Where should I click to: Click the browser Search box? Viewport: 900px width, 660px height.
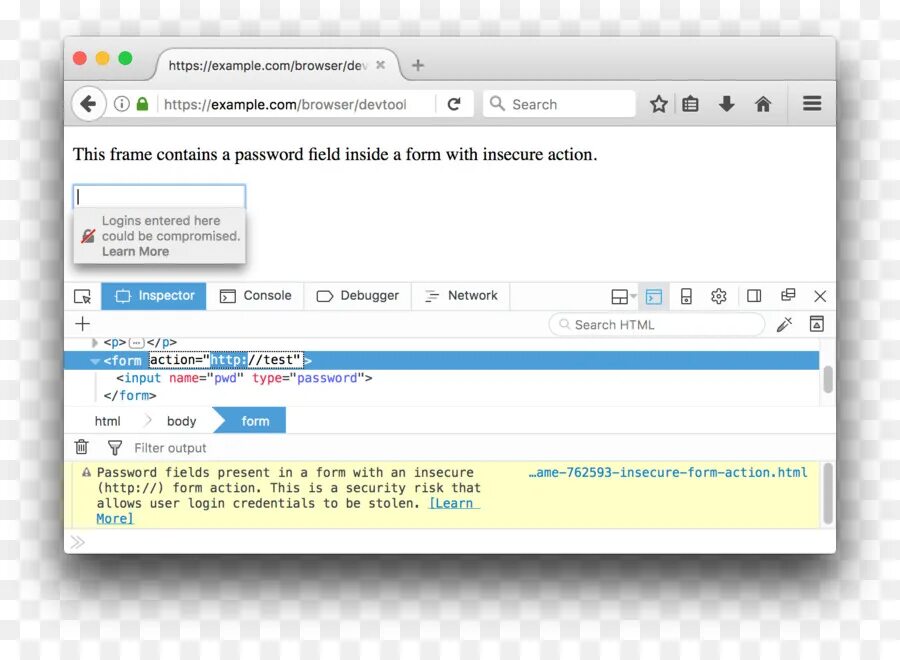point(559,104)
